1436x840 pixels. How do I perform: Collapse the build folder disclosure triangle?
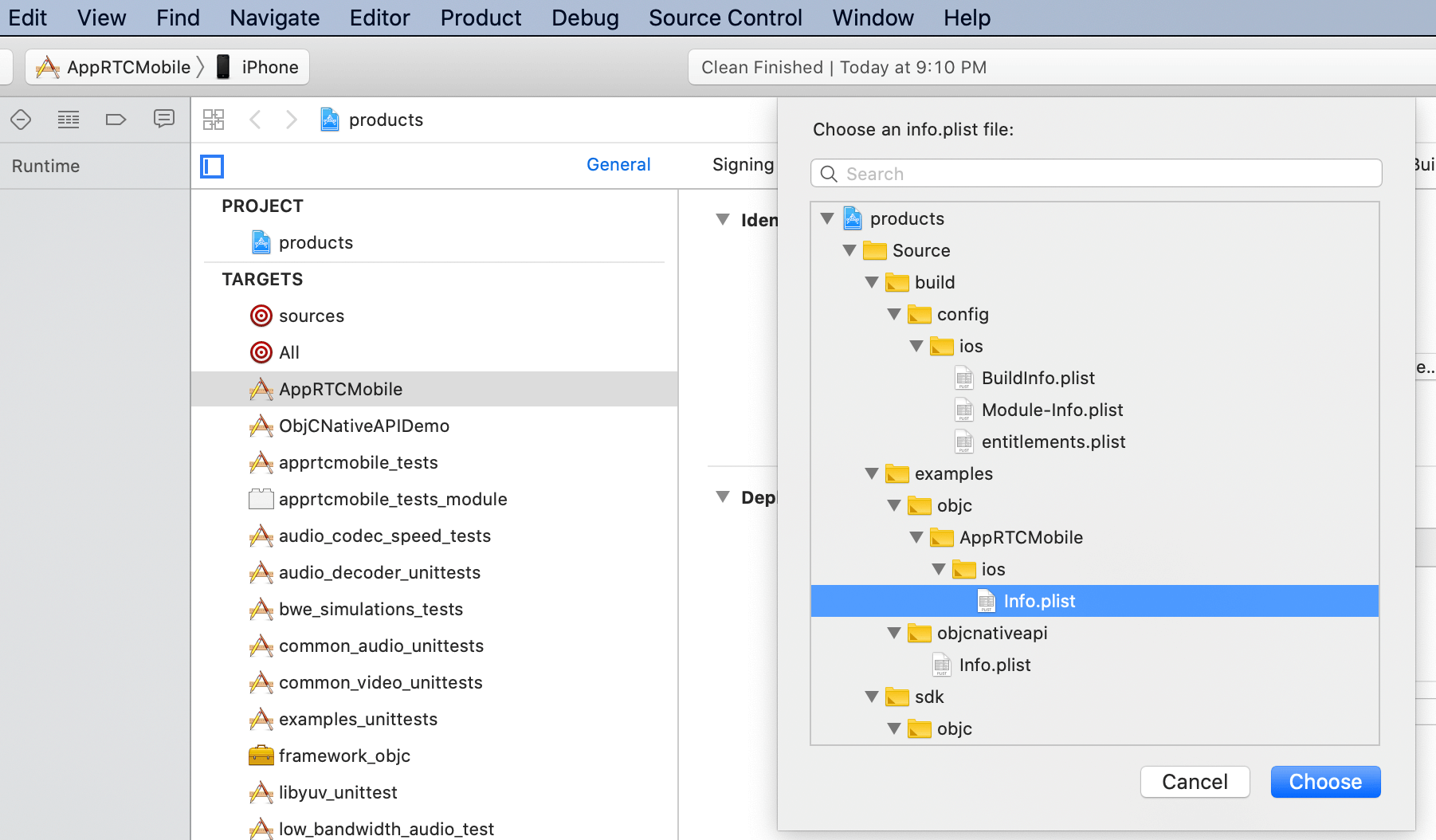872,282
